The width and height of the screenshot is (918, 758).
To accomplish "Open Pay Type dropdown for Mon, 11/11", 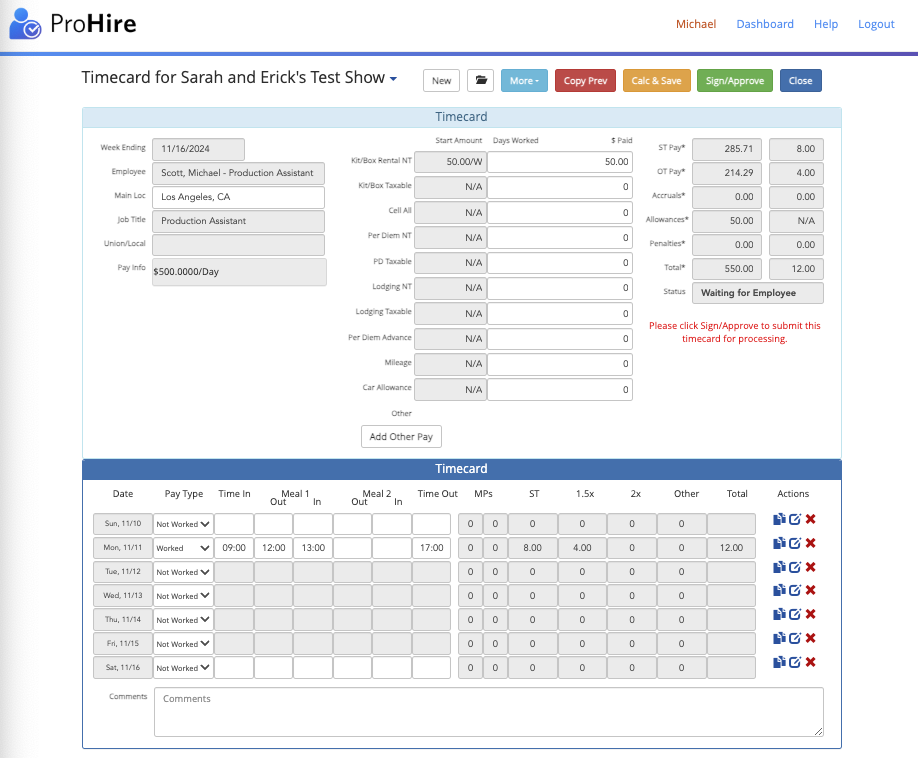I will (183, 548).
